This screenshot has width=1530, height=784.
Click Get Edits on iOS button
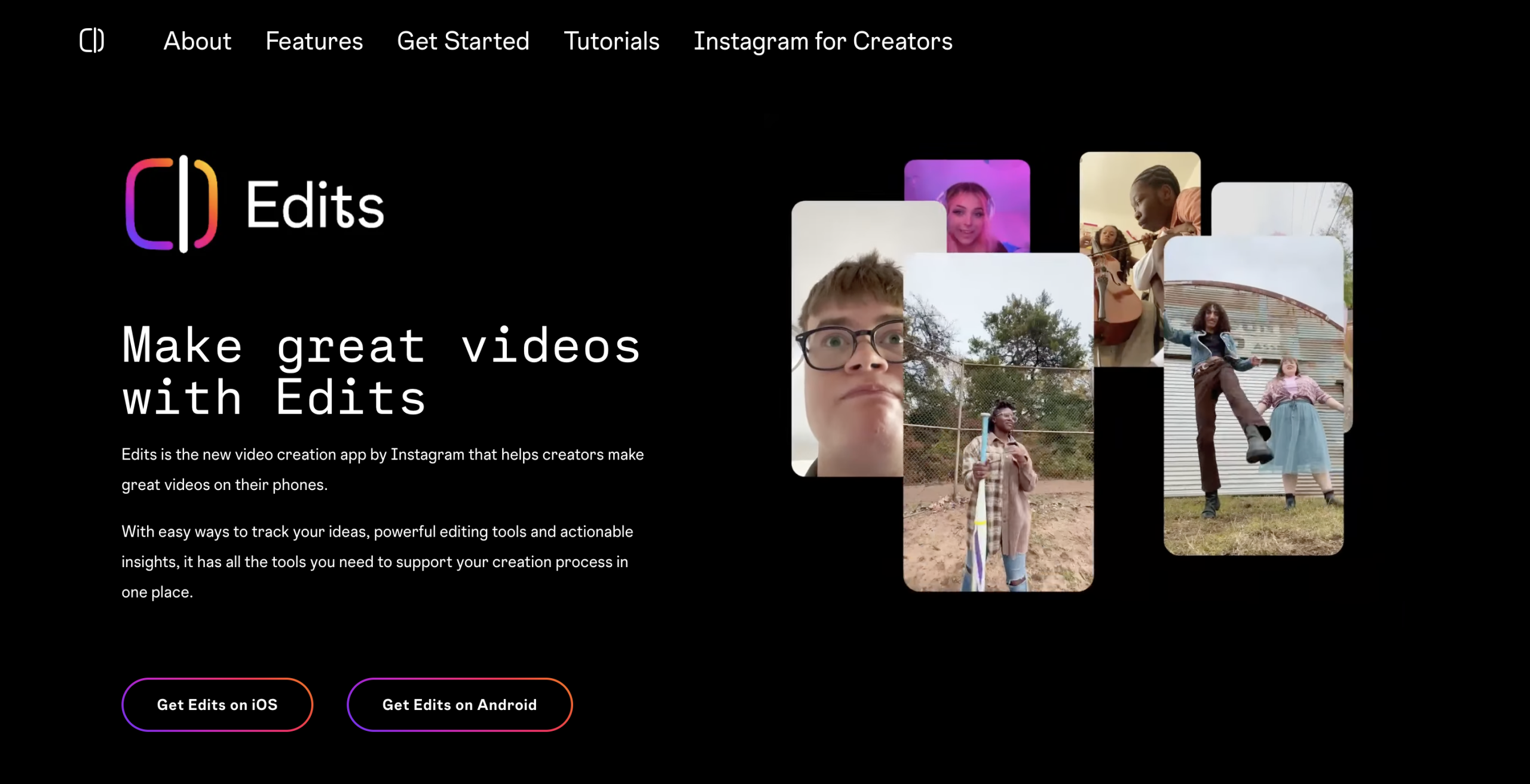tap(218, 705)
